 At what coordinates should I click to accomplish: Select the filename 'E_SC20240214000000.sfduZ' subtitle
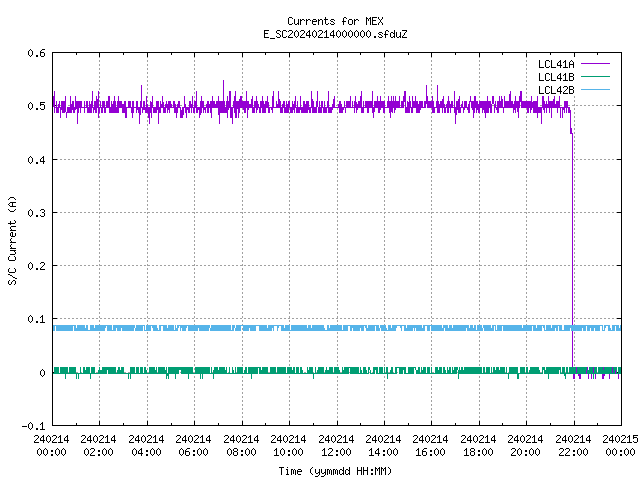335,34
